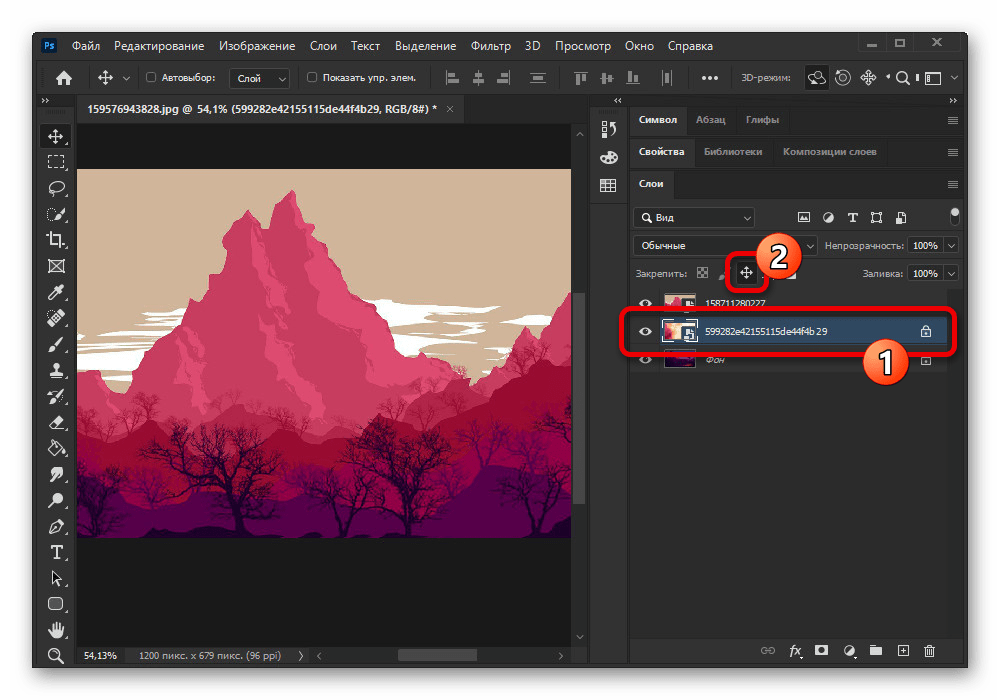Create a new layer with plus icon
Viewport: 1000px width, 700px height.
click(x=903, y=650)
